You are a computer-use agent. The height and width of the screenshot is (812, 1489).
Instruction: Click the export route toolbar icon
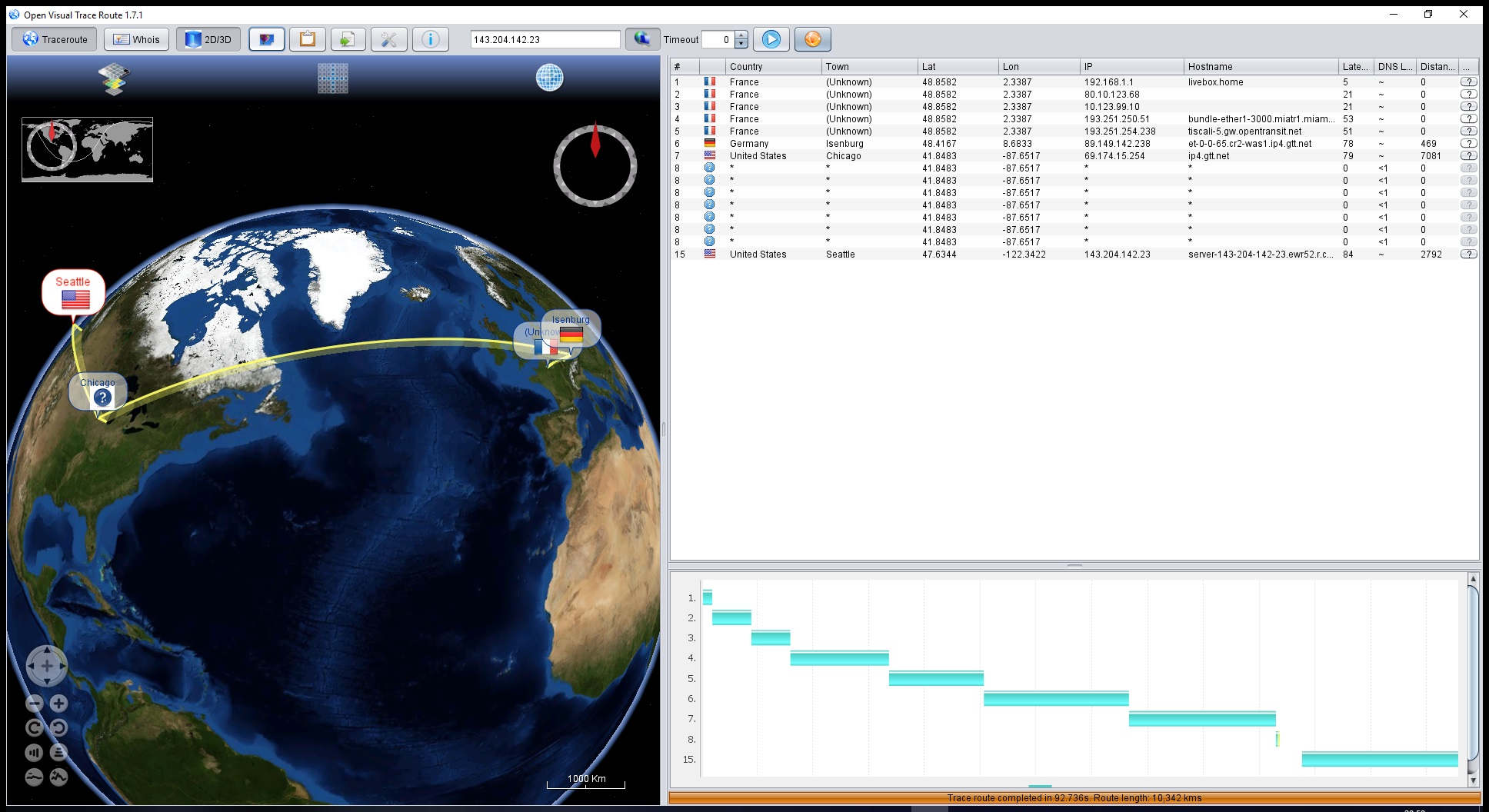pyautogui.click(x=348, y=39)
